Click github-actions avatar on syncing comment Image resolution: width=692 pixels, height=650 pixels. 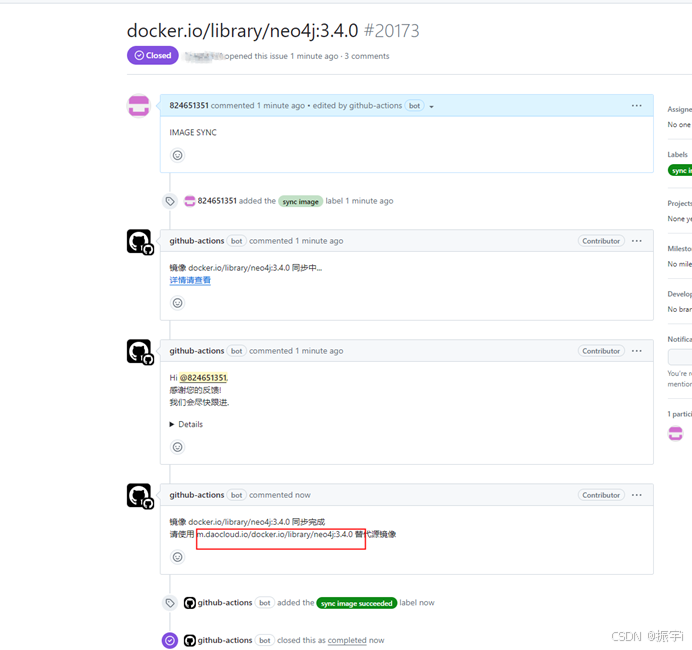pyautogui.click(x=139, y=242)
